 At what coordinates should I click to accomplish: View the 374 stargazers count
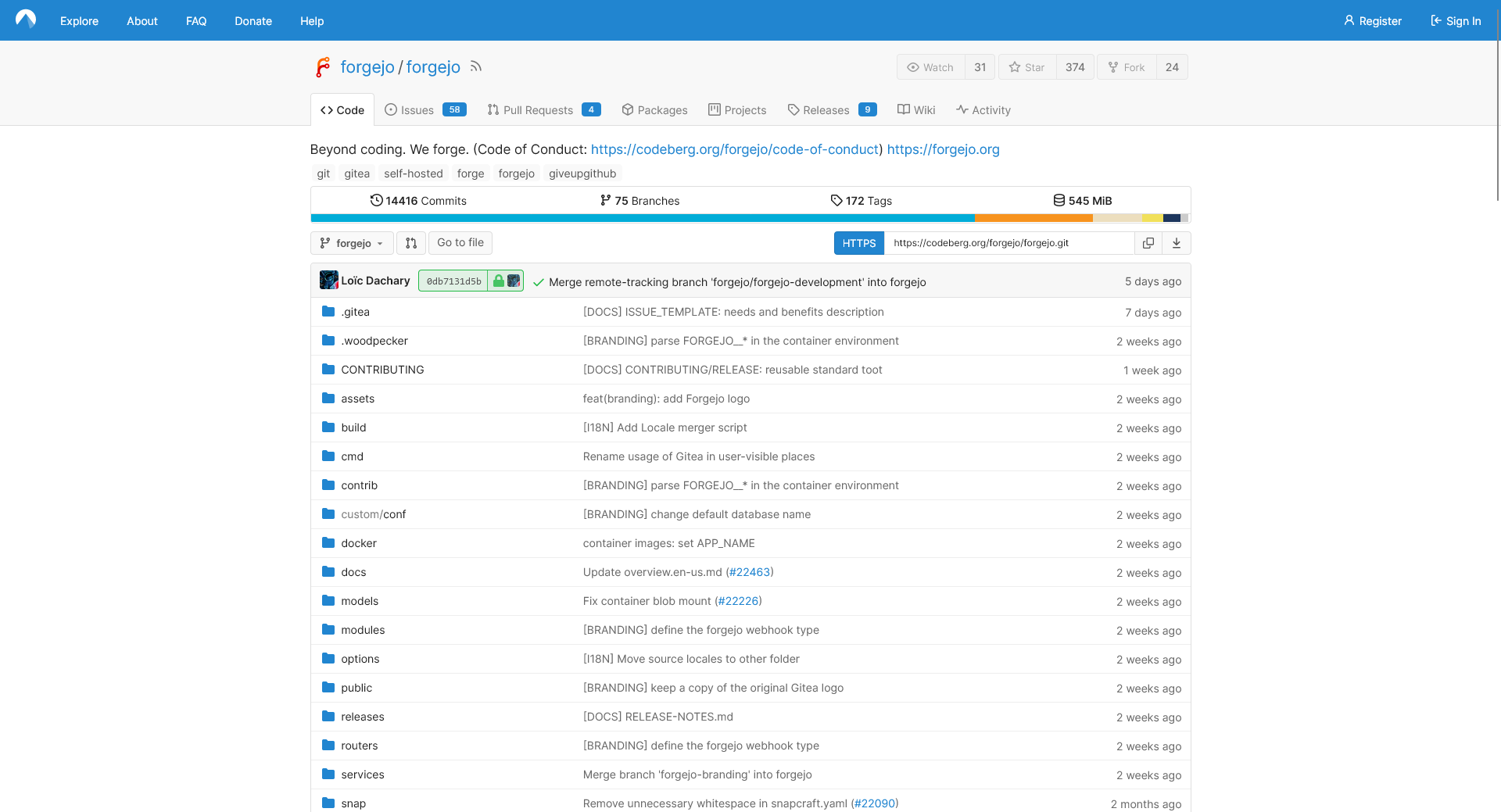[x=1075, y=67]
